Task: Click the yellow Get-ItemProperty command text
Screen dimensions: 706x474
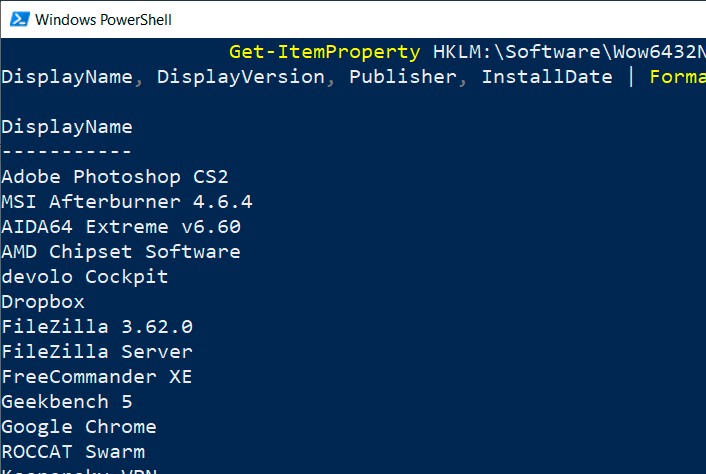Action: (x=324, y=52)
